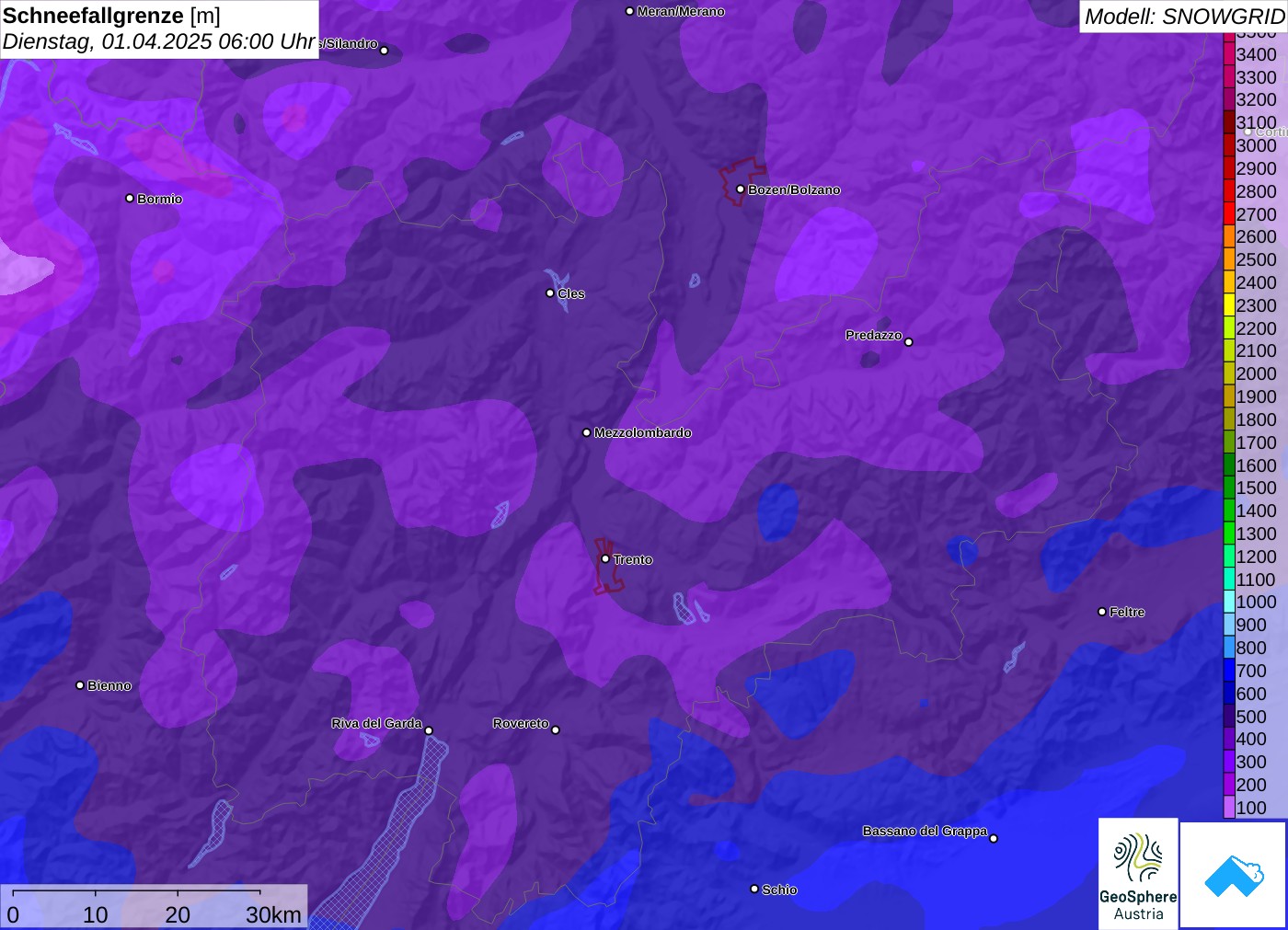Screen dimensions: 1288x930
Task: Click the 'Schneefallgrenze [m]' title
Action: (111, 16)
